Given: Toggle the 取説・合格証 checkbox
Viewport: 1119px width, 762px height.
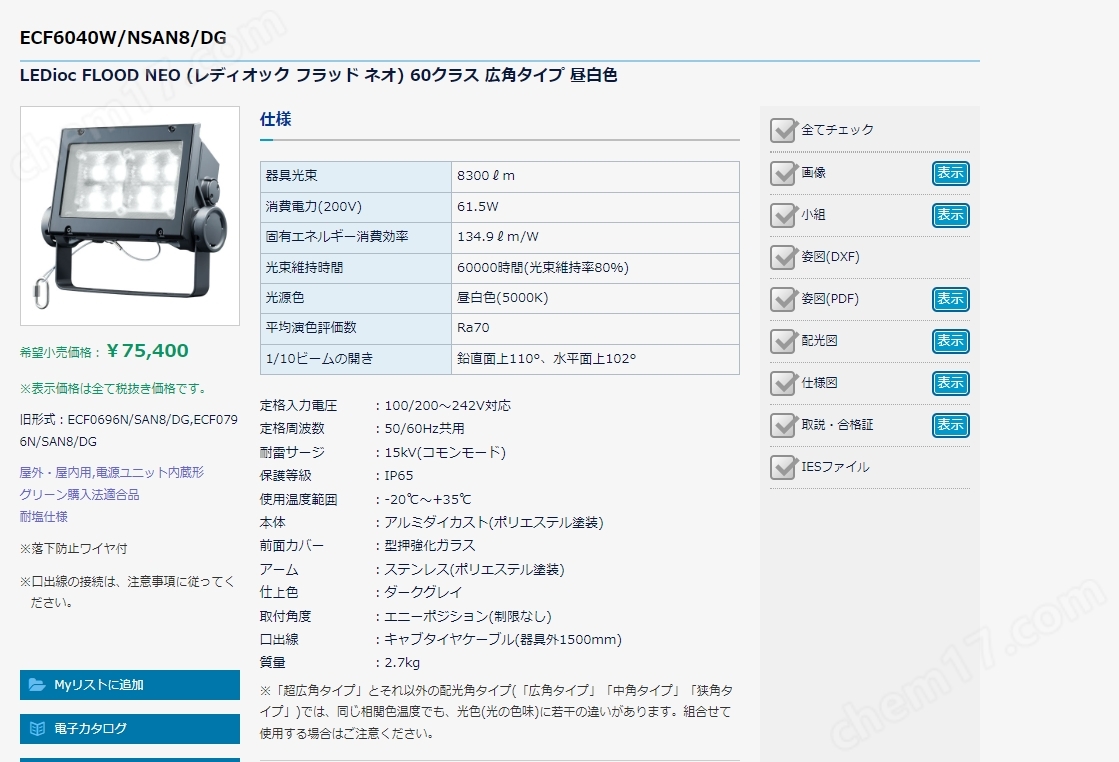Looking at the screenshot, I should (783, 425).
